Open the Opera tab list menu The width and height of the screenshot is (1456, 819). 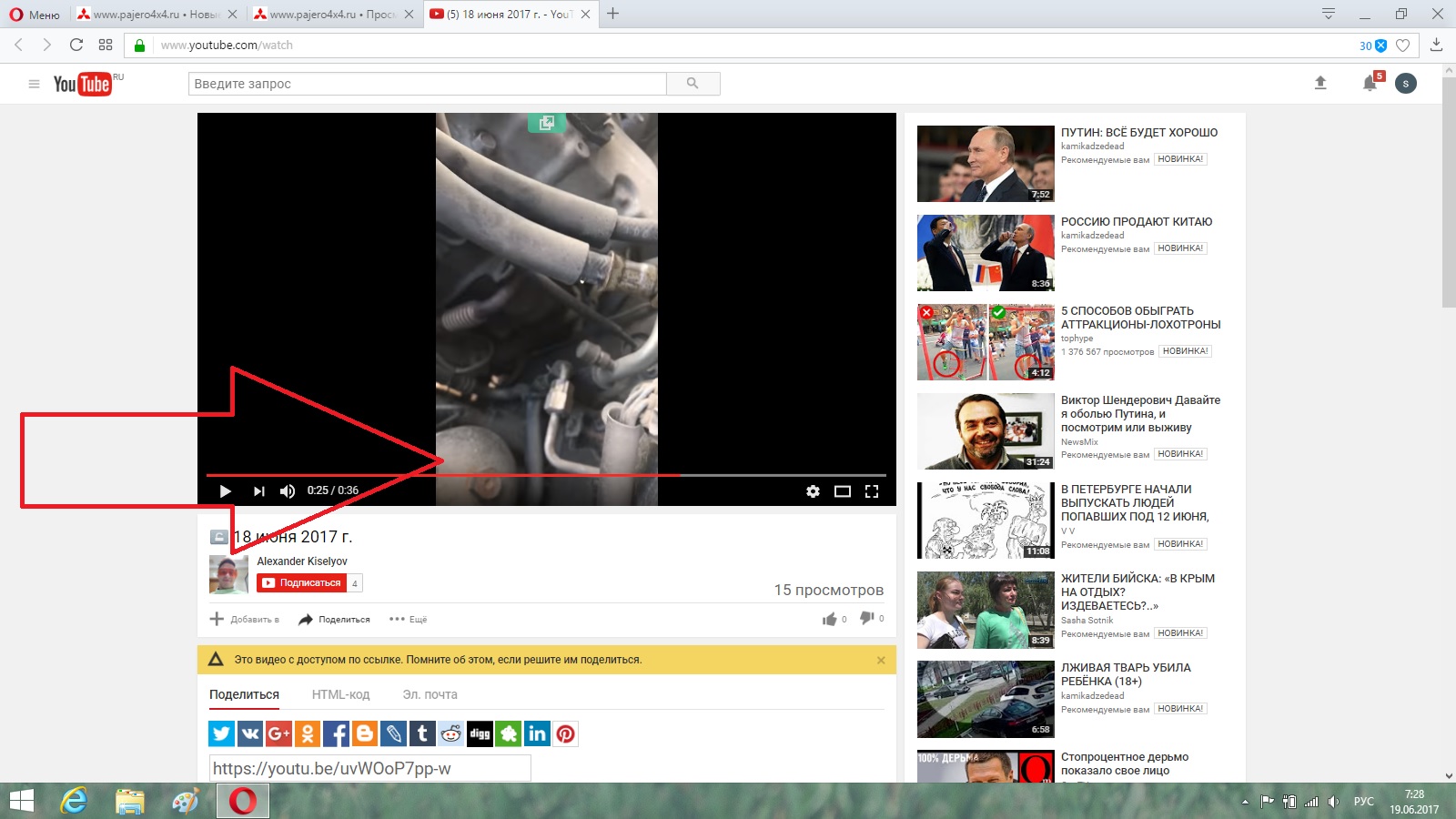1329,14
